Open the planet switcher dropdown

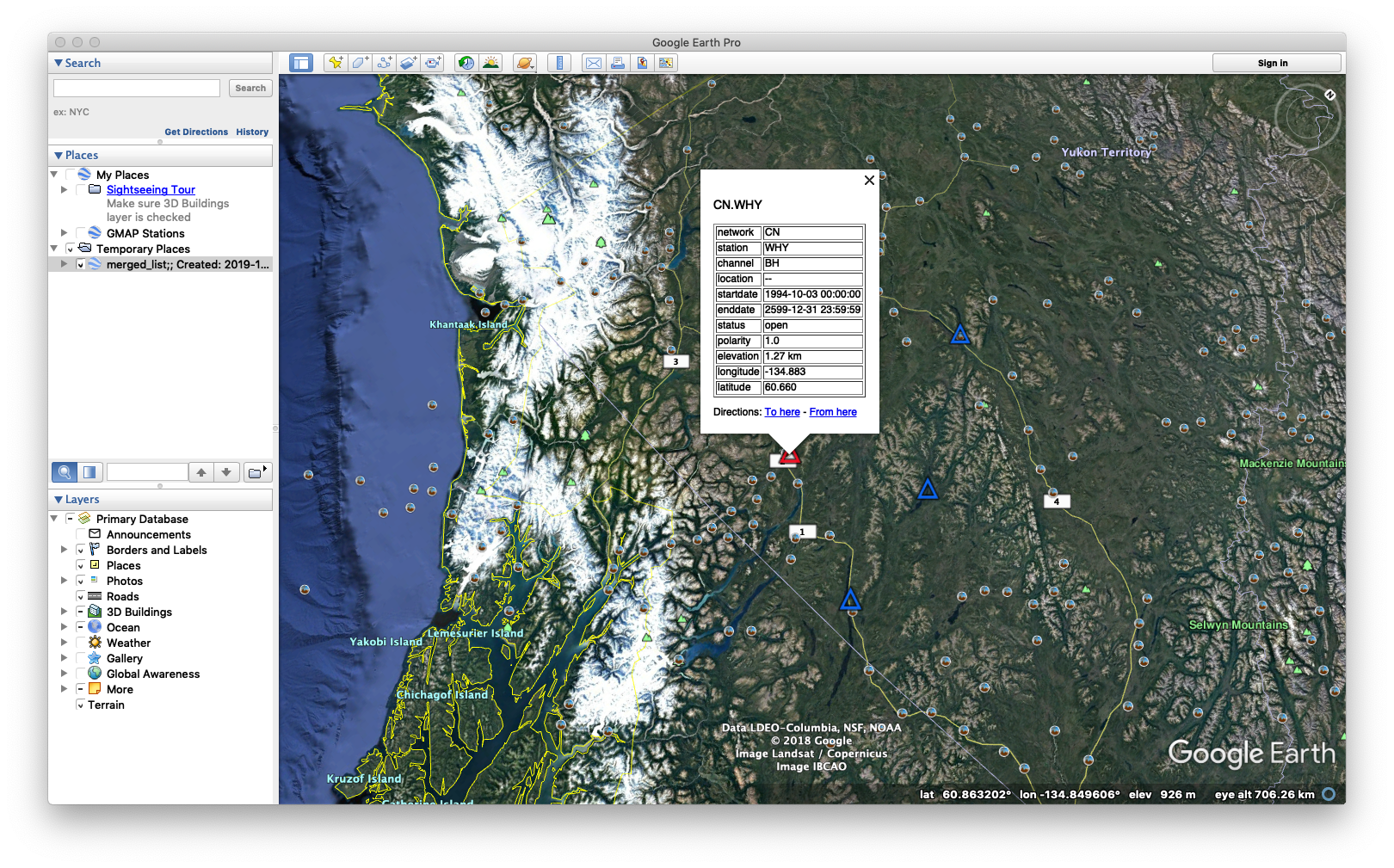[525, 63]
